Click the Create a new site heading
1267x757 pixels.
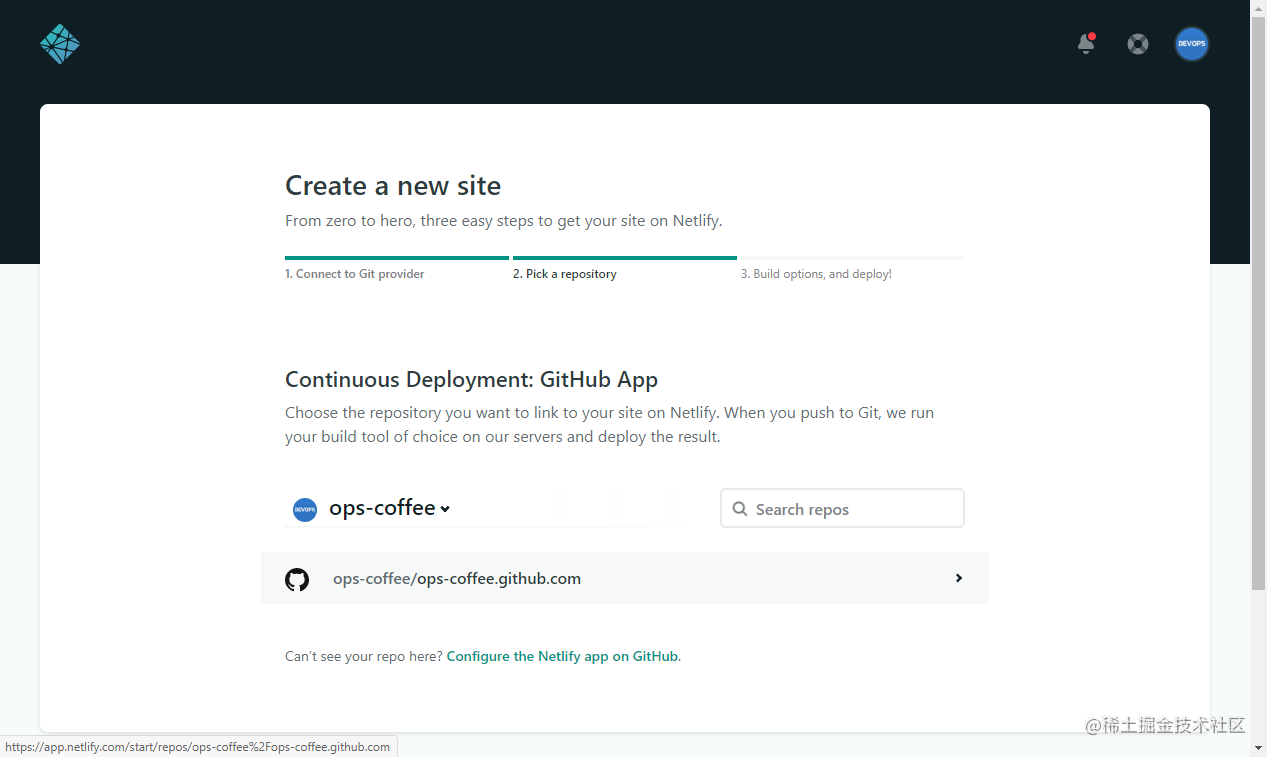tap(393, 186)
